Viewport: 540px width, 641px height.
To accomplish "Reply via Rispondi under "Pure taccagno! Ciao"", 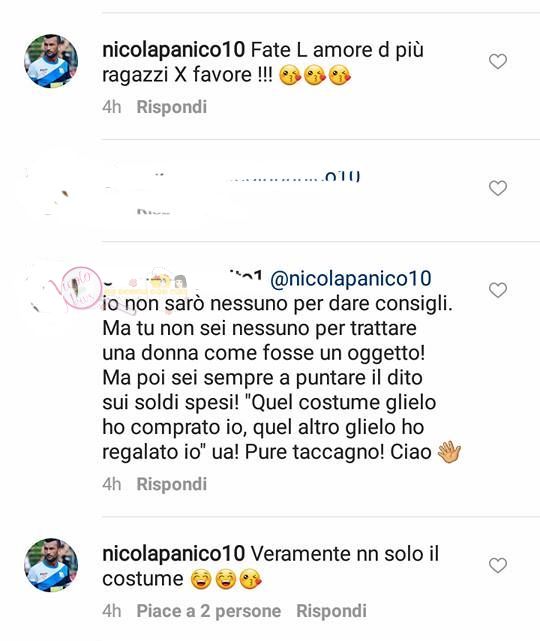I will (172, 484).
